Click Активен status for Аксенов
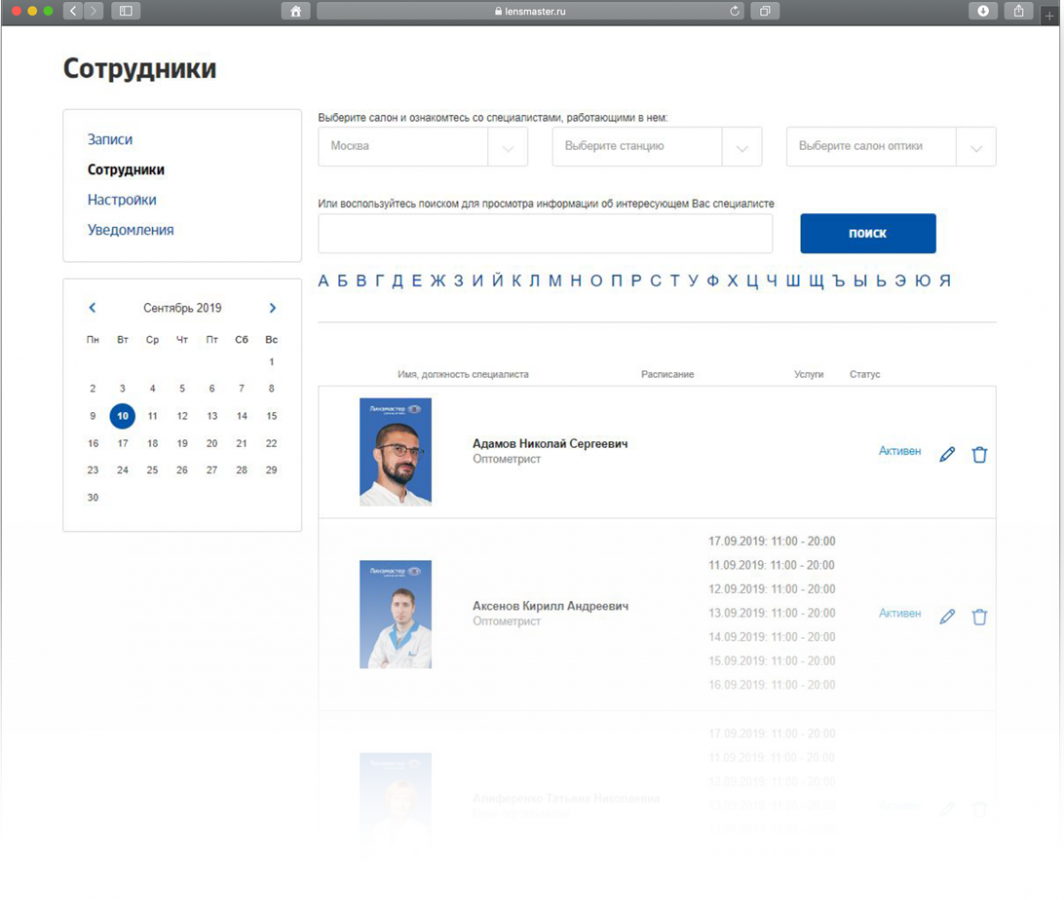This screenshot has width=1064, height=900. (900, 613)
